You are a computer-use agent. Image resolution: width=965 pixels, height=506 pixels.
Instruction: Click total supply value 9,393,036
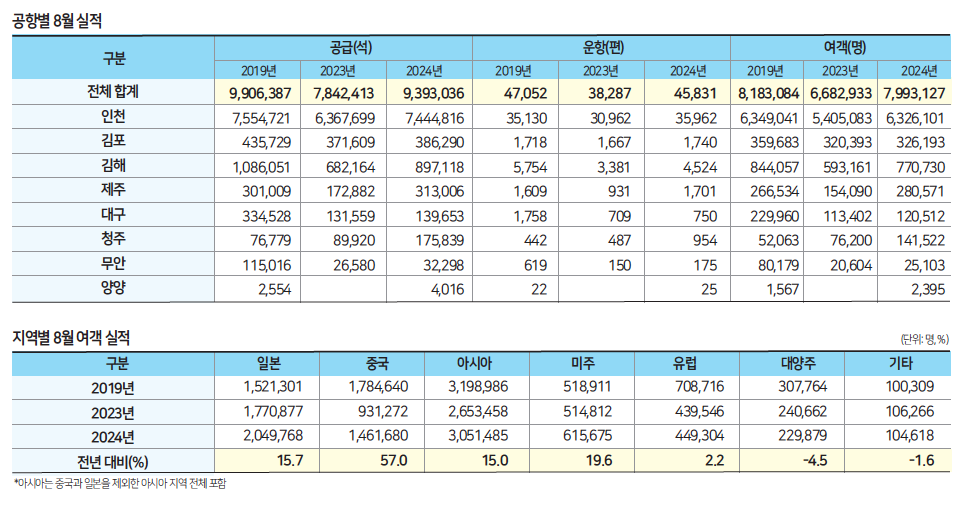point(433,94)
